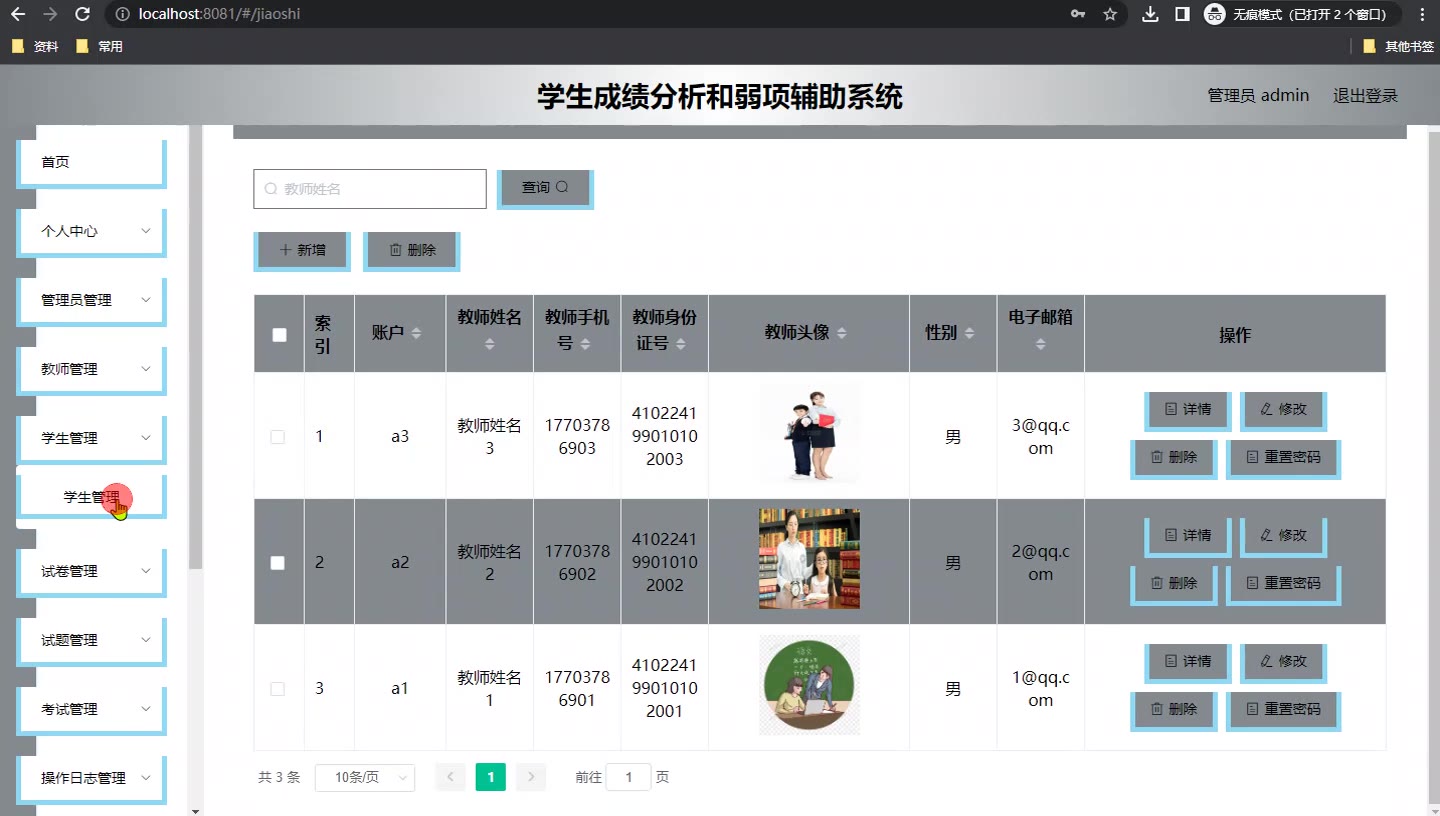Viewport: 1440px width, 816px height.
Task: Click 查询 search button
Action: (x=545, y=188)
